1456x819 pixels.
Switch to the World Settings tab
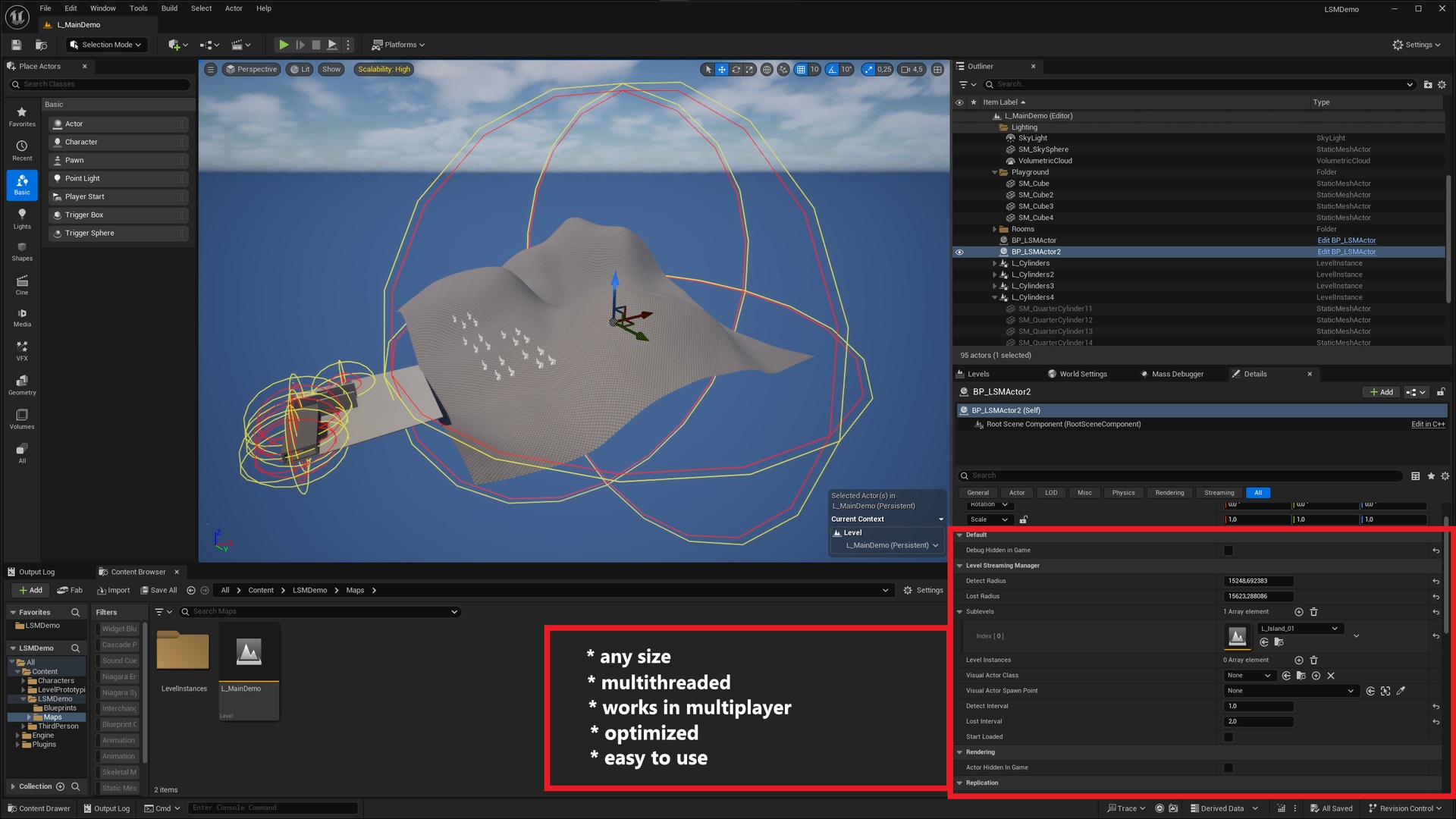tap(1078, 374)
